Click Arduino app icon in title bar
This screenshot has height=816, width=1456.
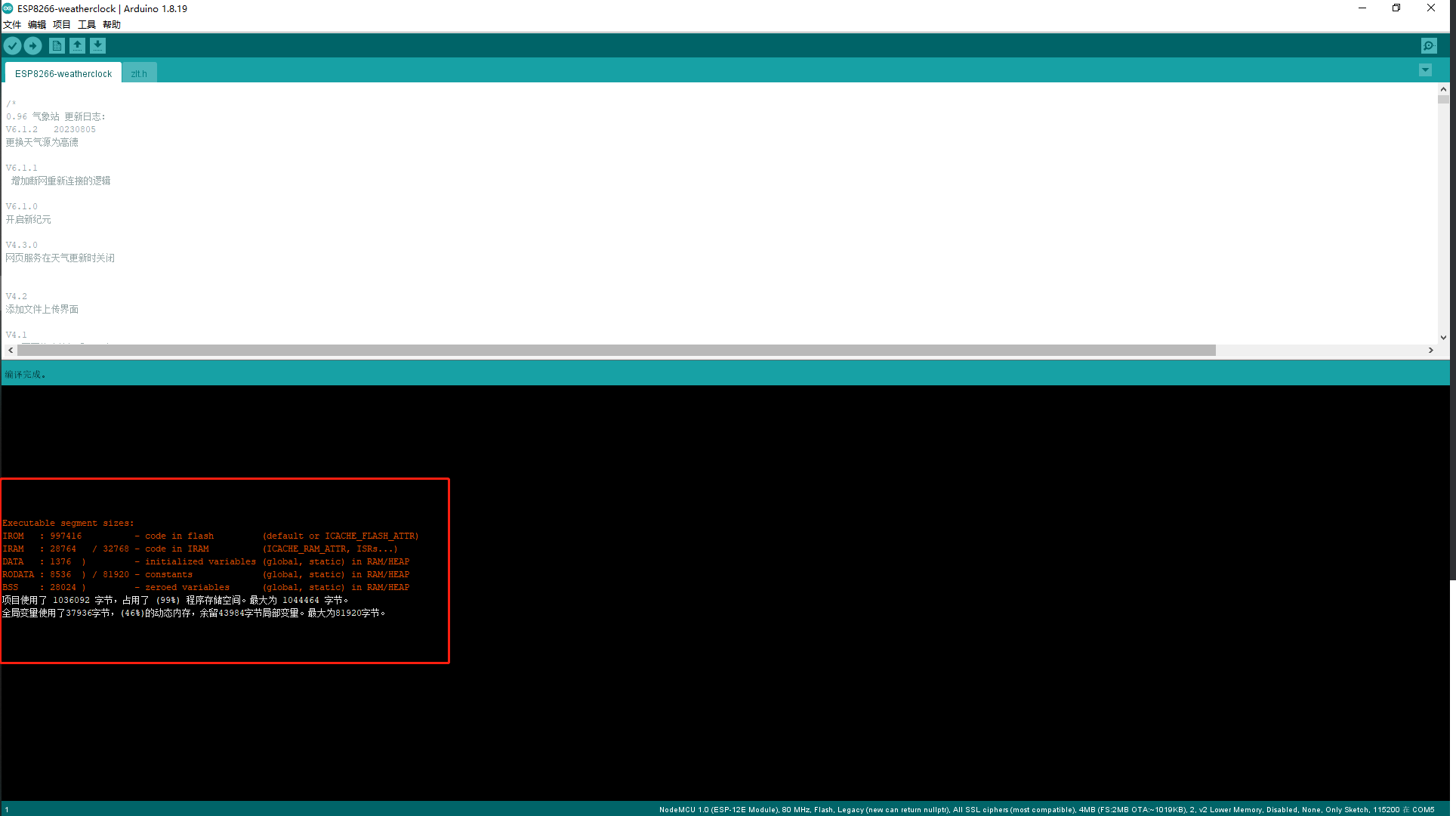pyautogui.click(x=8, y=8)
